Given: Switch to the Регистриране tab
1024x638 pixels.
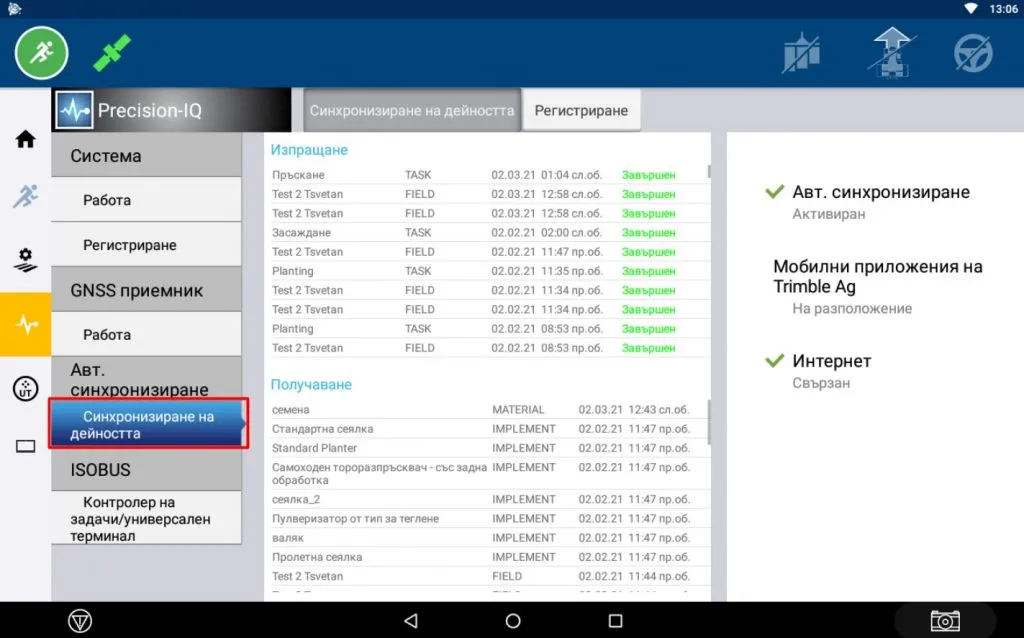Looking at the screenshot, I should coord(581,110).
